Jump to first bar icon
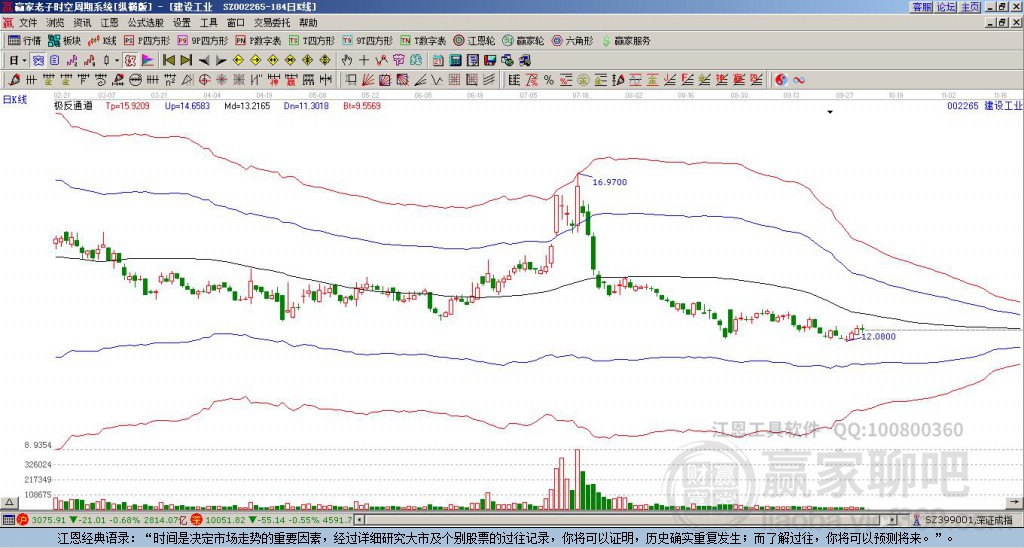Image resolution: width=1024 pixels, height=548 pixels. coord(168,61)
